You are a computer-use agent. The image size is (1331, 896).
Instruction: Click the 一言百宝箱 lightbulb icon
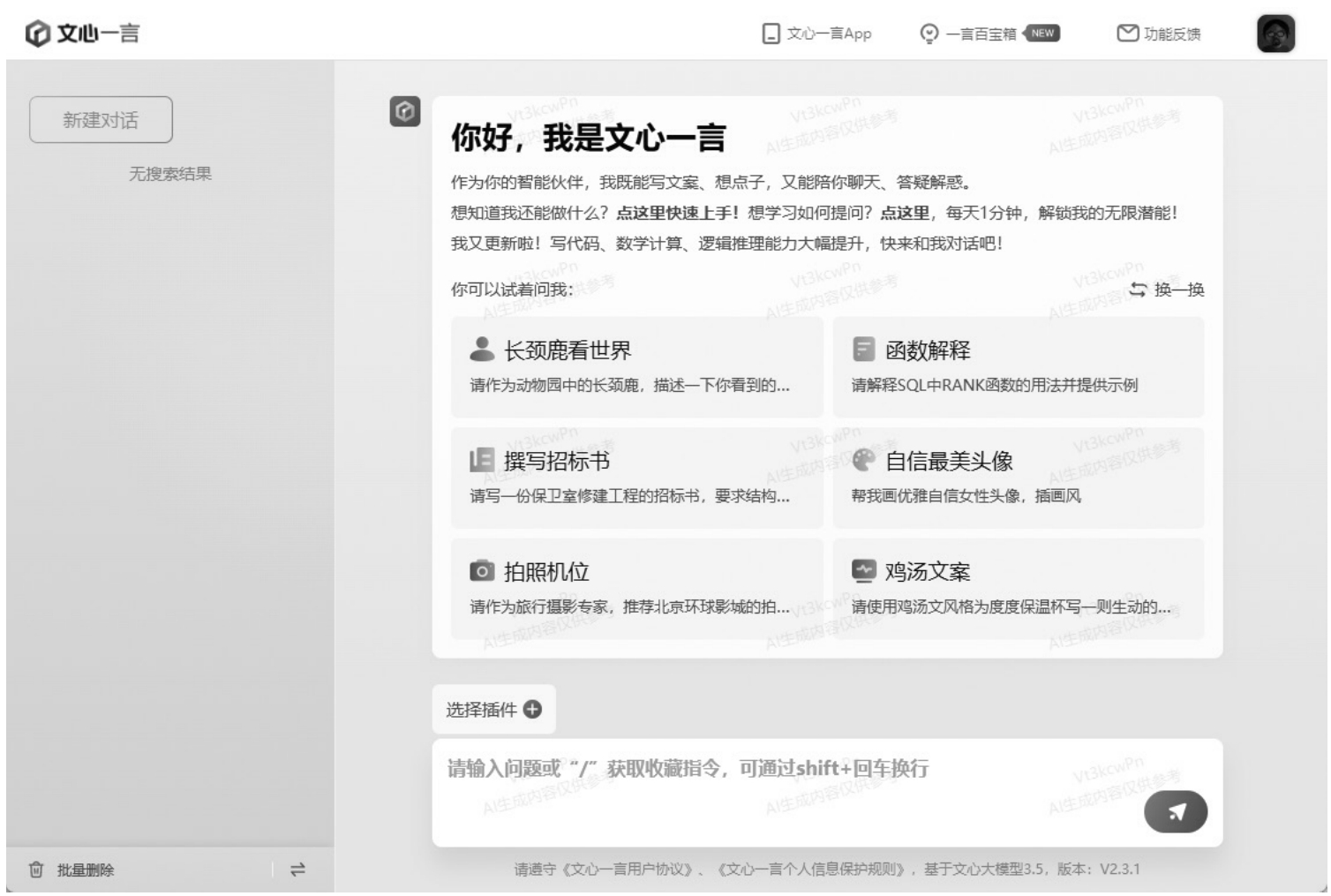[x=929, y=34]
